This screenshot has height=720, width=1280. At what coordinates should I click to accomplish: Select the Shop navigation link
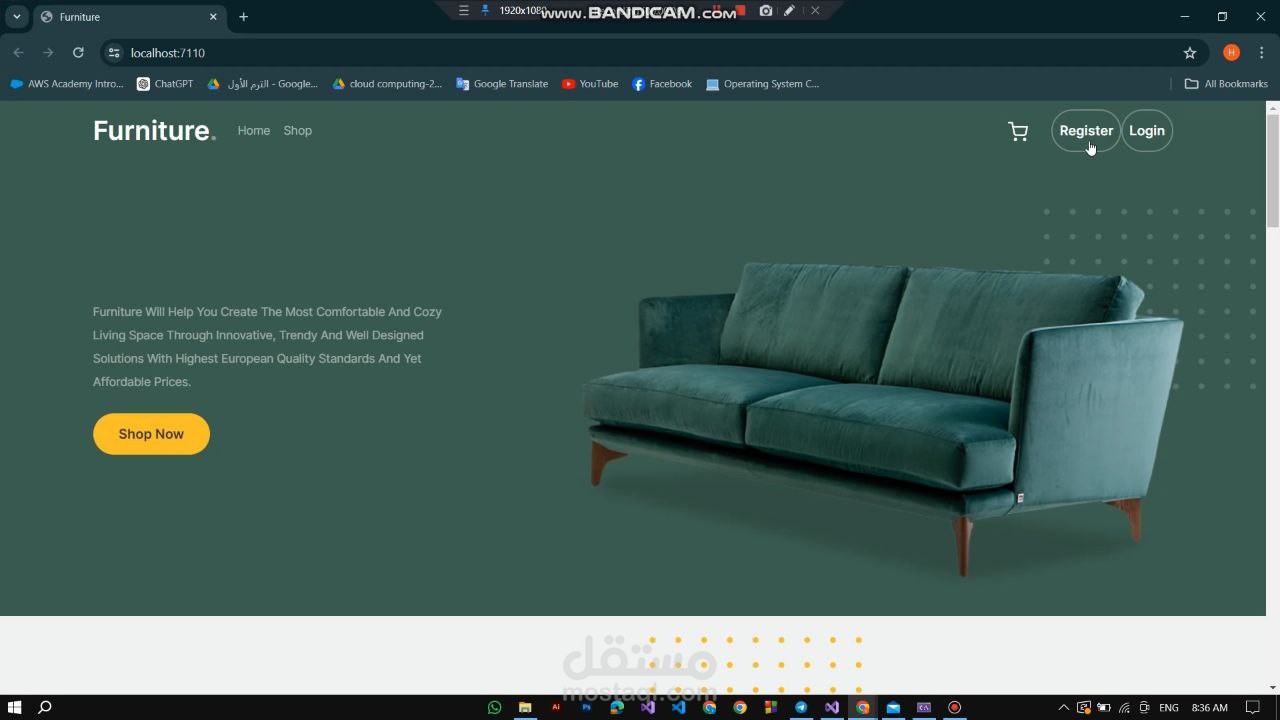[297, 130]
